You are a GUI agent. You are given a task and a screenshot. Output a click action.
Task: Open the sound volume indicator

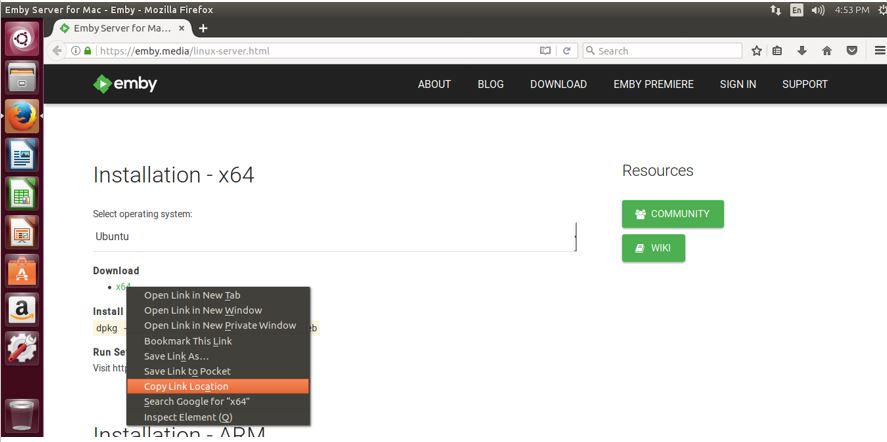(818, 10)
